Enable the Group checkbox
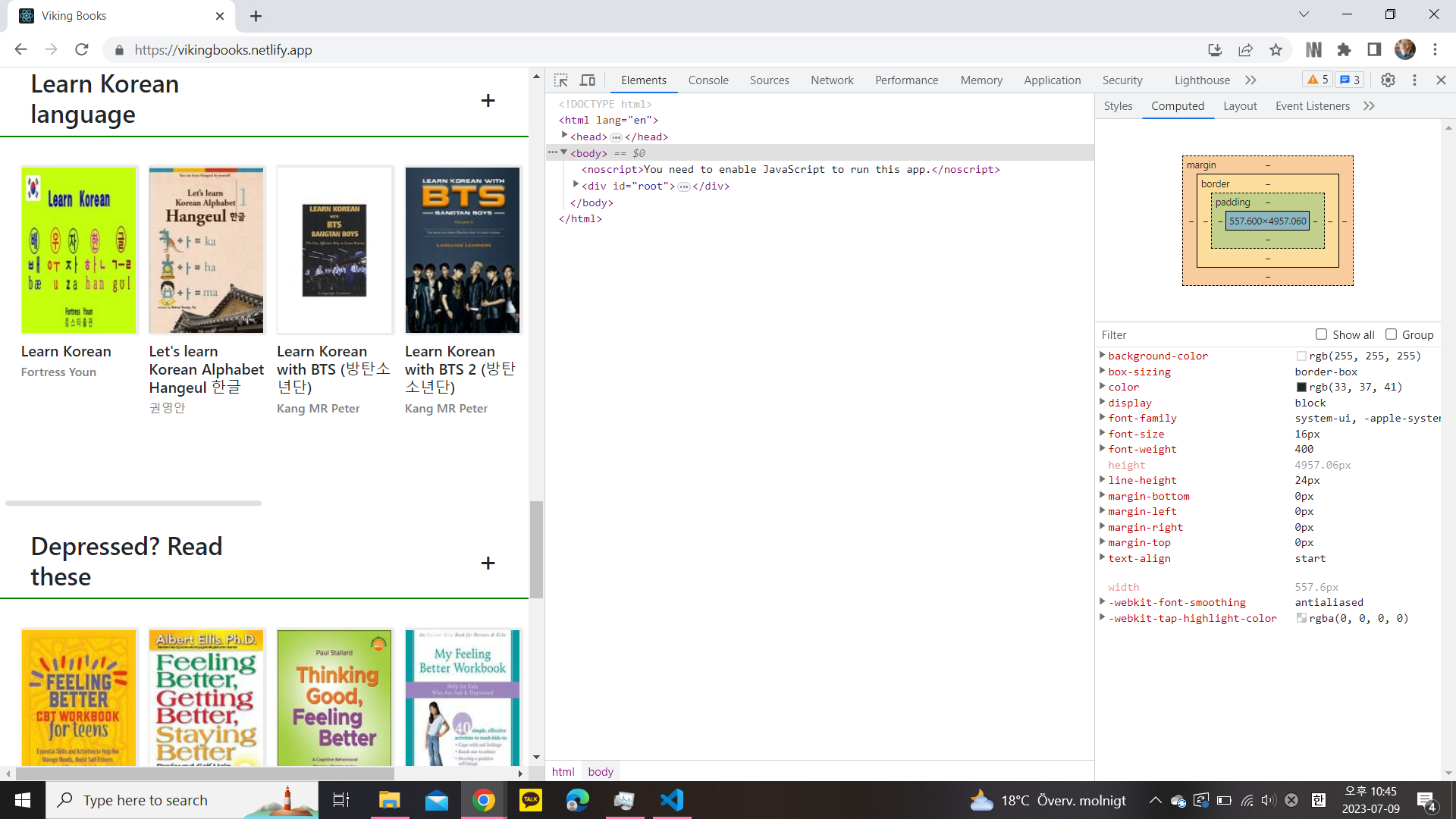 tap(1392, 334)
